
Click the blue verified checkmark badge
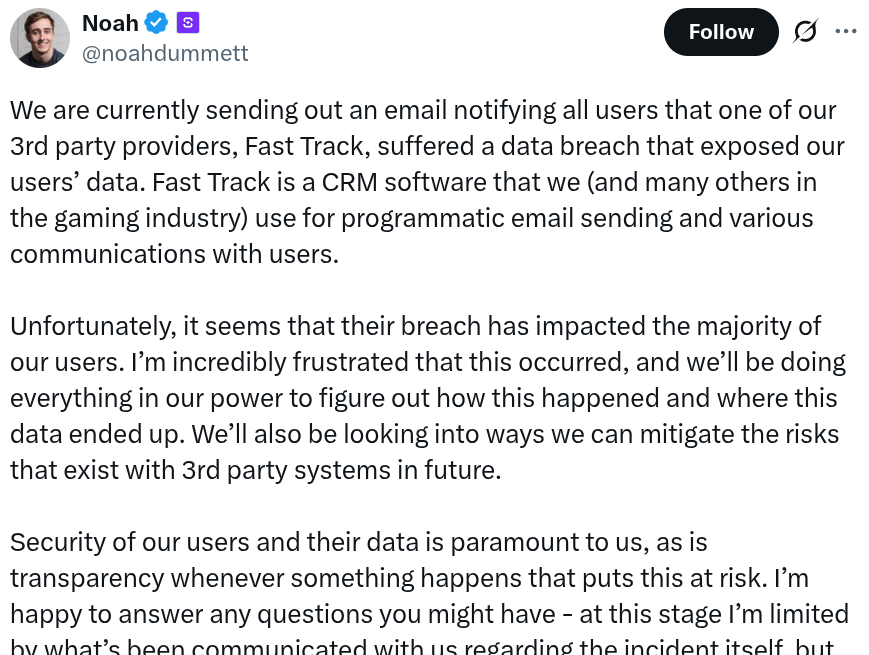click(x=156, y=22)
